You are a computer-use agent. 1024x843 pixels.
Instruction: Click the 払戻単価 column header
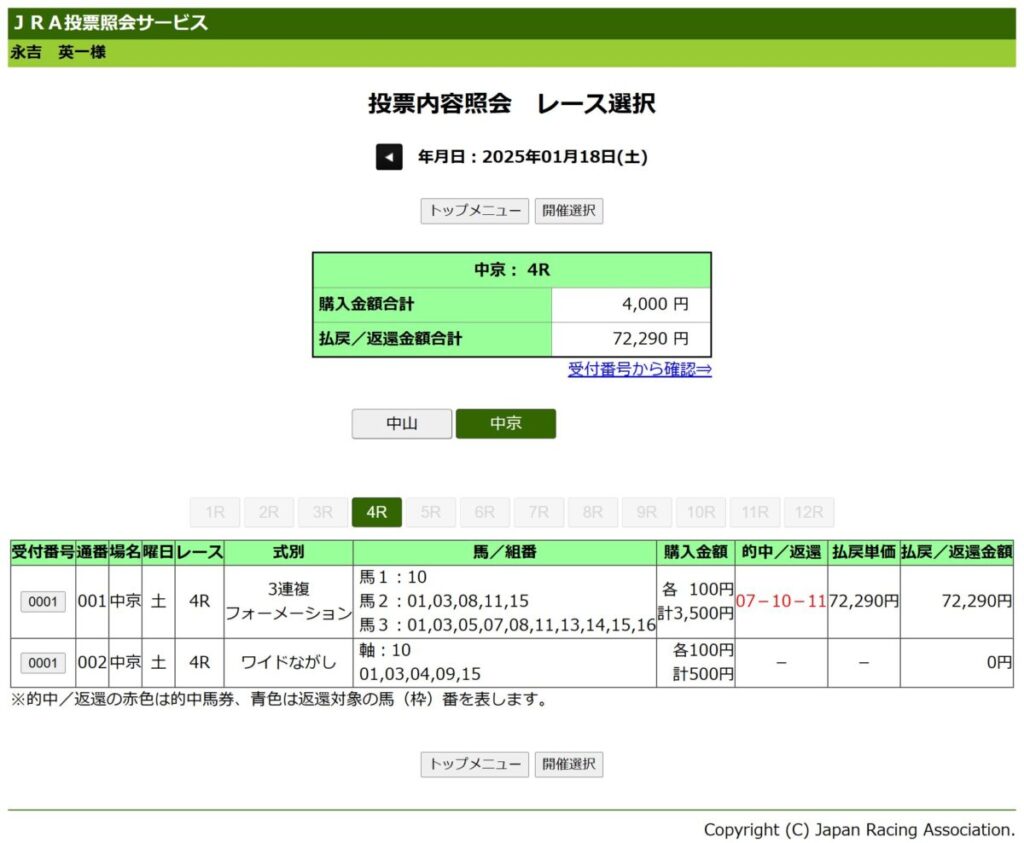click(863, 552)
